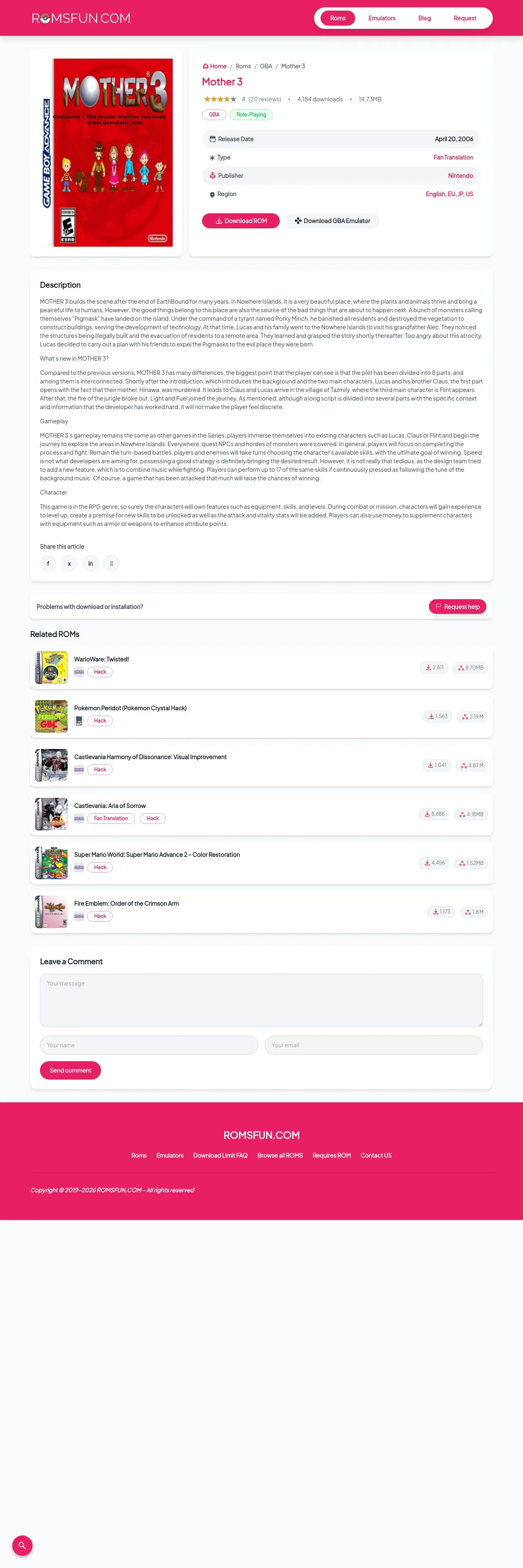Click the Request help button
Viewport: 523px width, 1568px height.
pyautogui.click(x=457, y=607)
